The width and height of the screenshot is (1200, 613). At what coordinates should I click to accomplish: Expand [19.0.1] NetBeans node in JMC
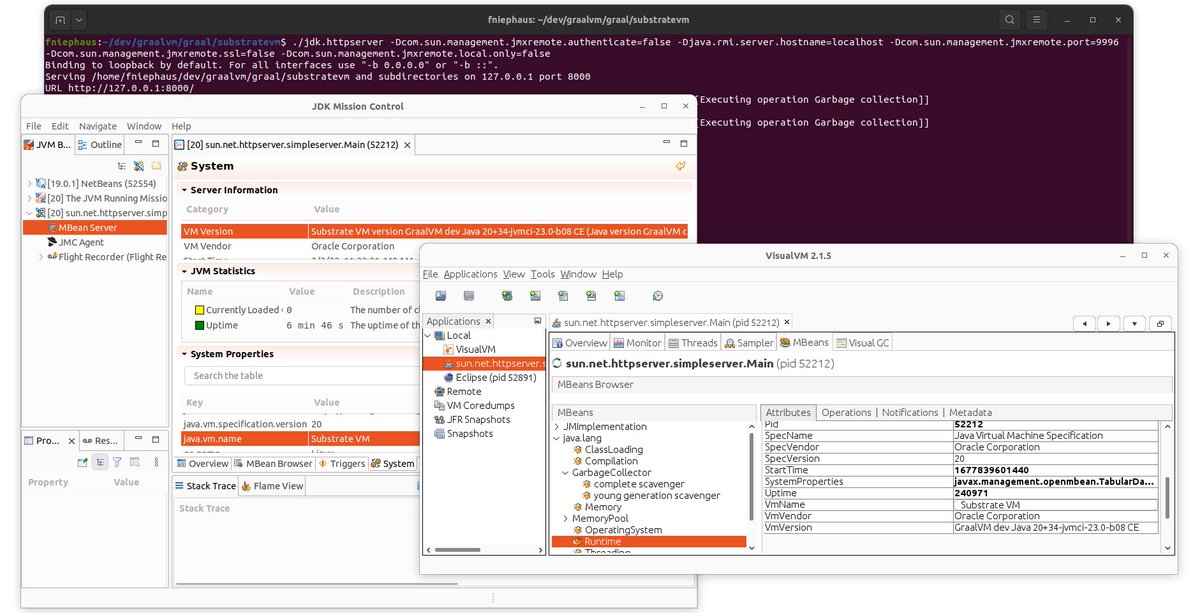click(29, 184)
